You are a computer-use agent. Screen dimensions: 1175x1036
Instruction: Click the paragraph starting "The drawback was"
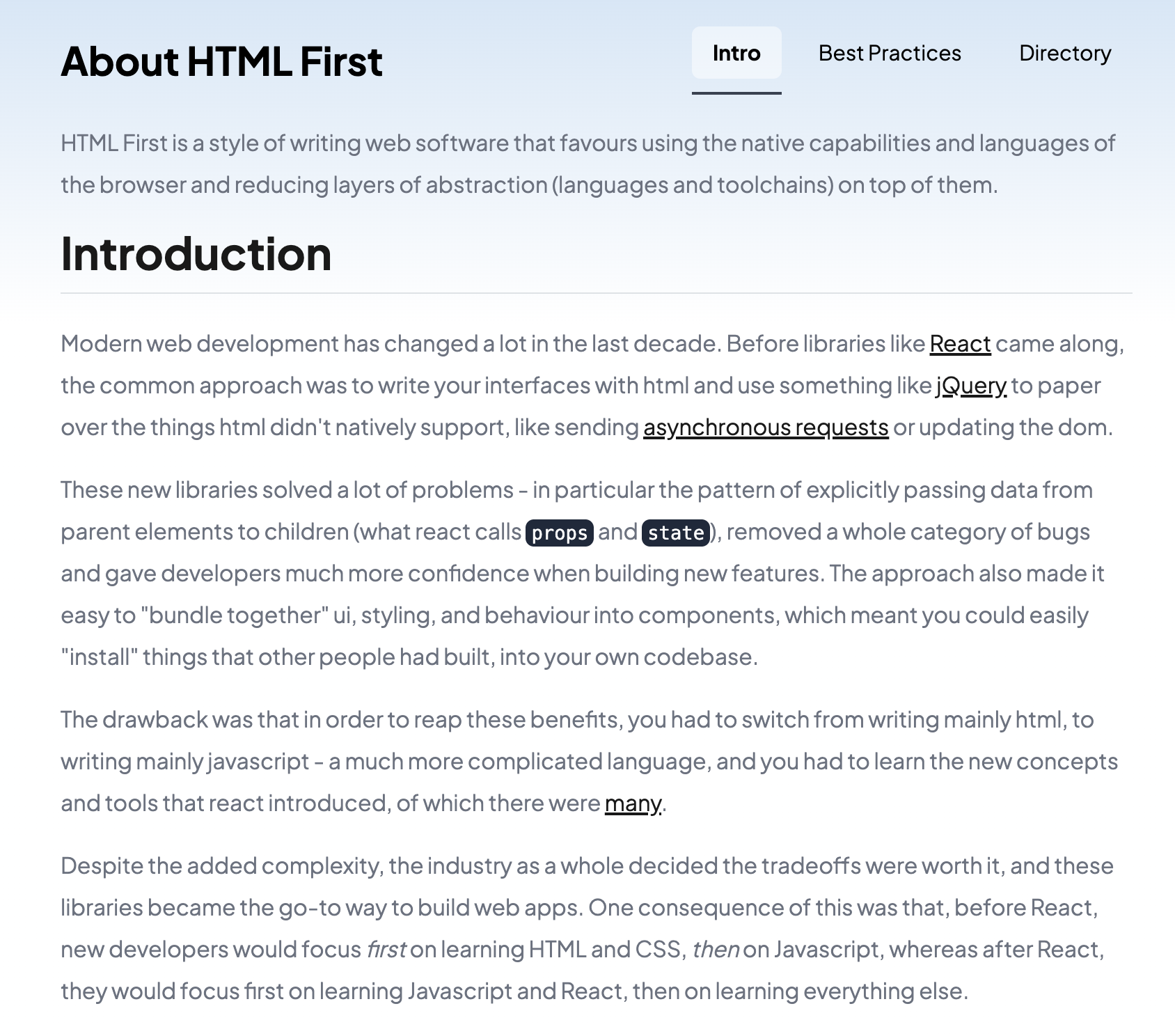tap(487, 762)
